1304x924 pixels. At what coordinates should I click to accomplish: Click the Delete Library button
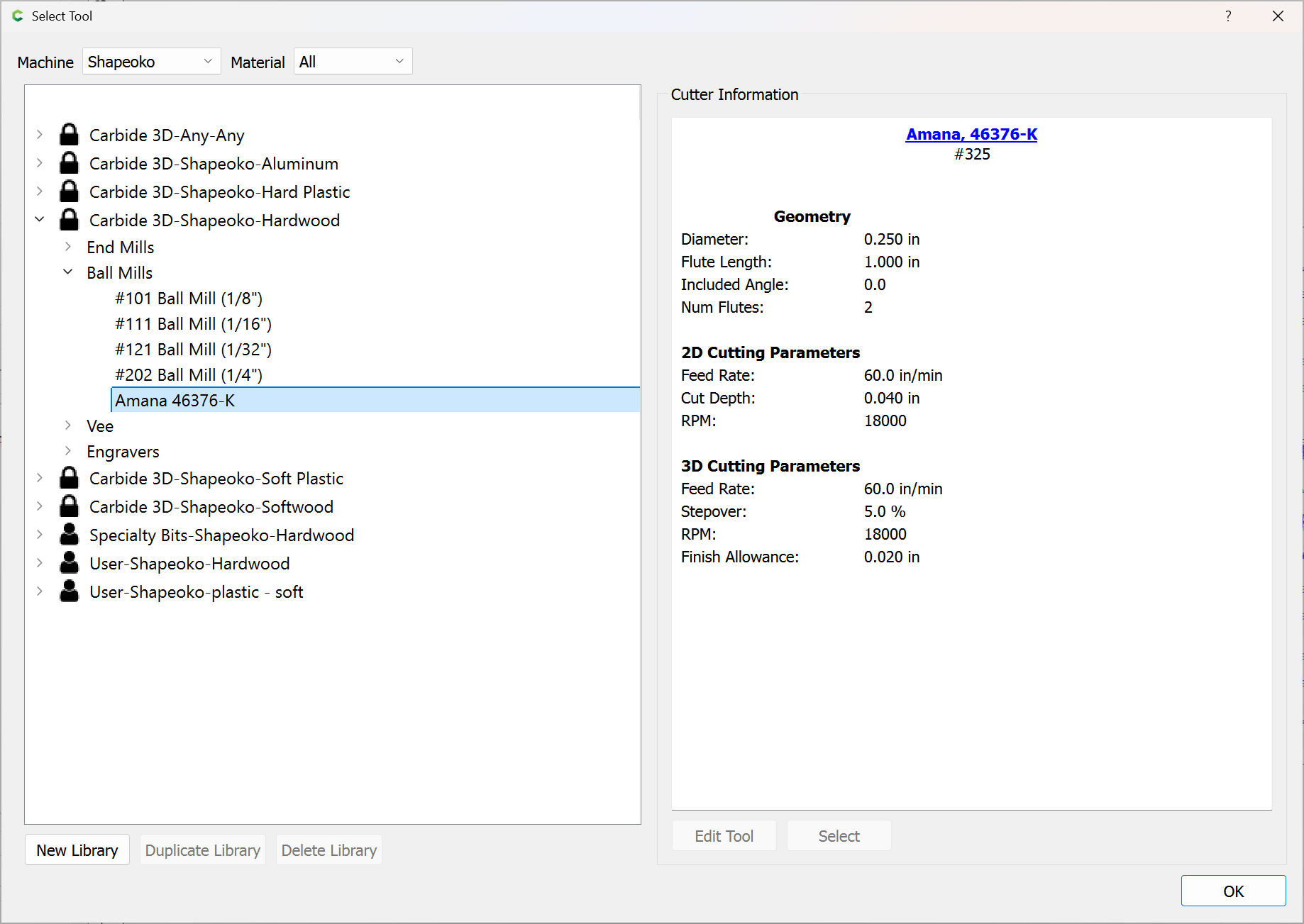coord(329,850)
